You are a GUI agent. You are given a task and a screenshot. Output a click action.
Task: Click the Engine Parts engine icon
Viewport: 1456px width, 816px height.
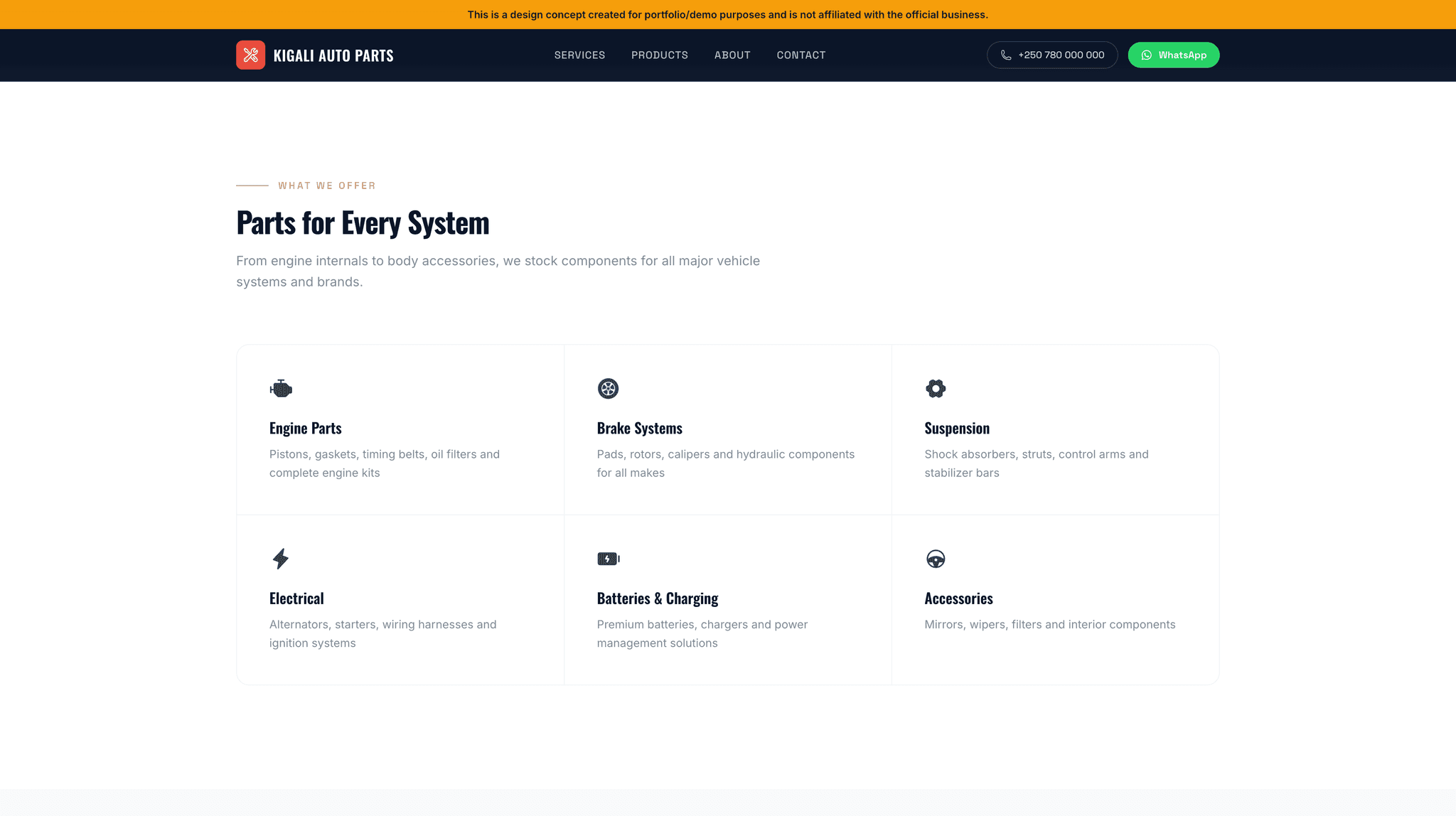281,388
